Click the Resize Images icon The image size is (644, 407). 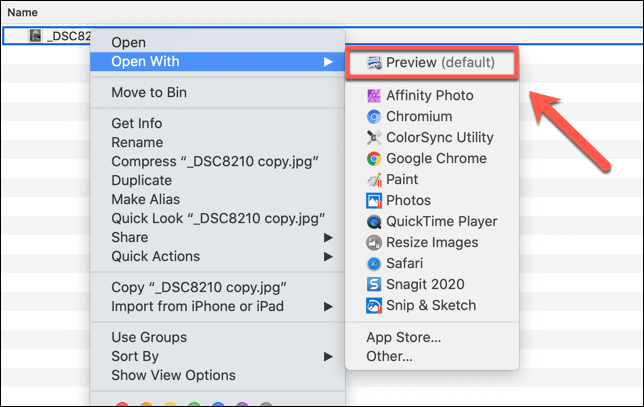pos(374,243)
